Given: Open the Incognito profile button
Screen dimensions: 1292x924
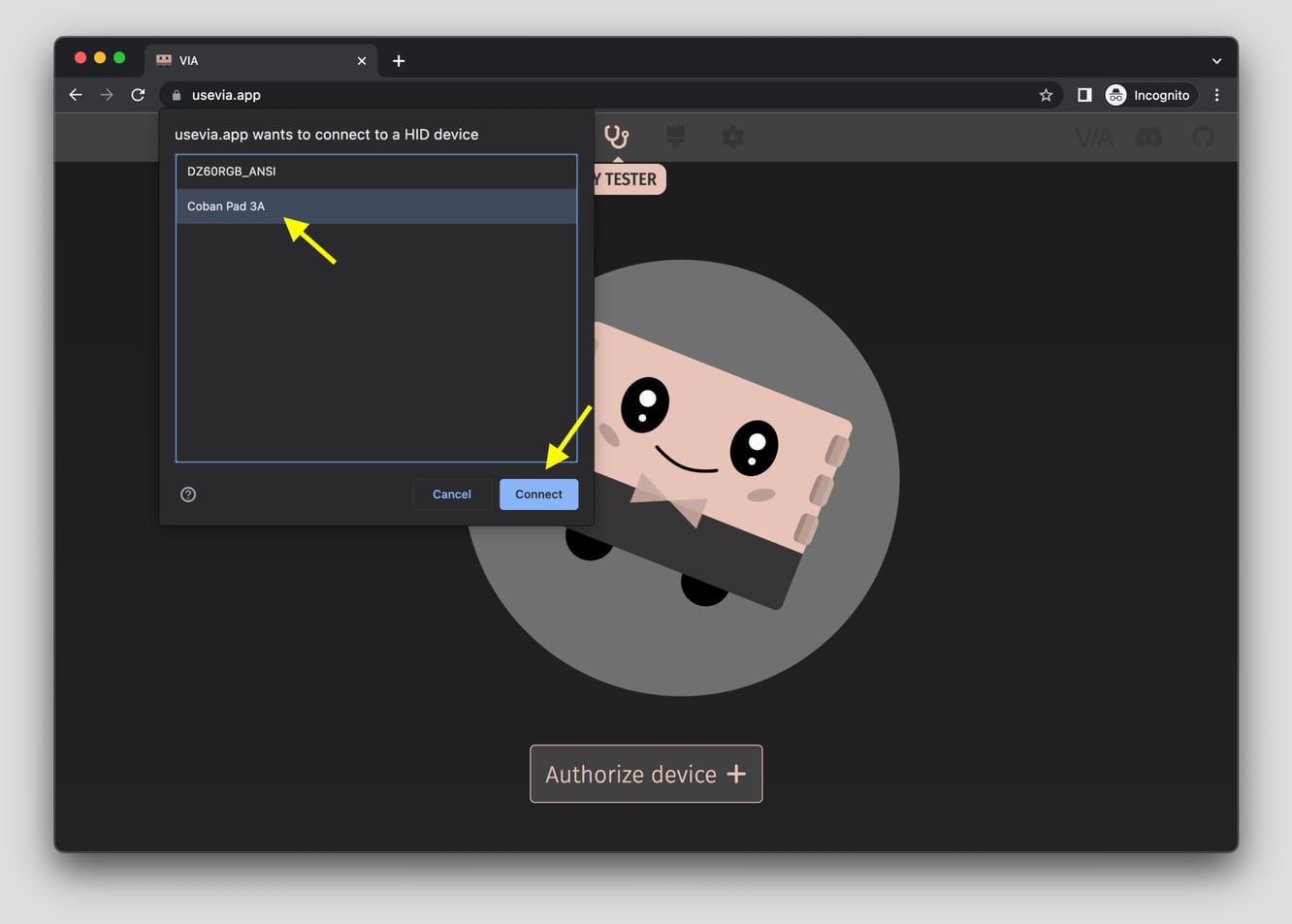Looking at the screenshot, I should (x=1149, y=95).
